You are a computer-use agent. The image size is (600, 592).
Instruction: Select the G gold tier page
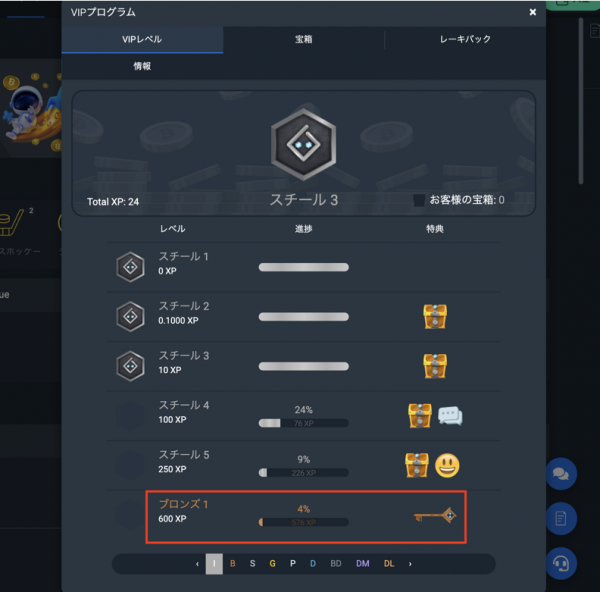(272, 564)
